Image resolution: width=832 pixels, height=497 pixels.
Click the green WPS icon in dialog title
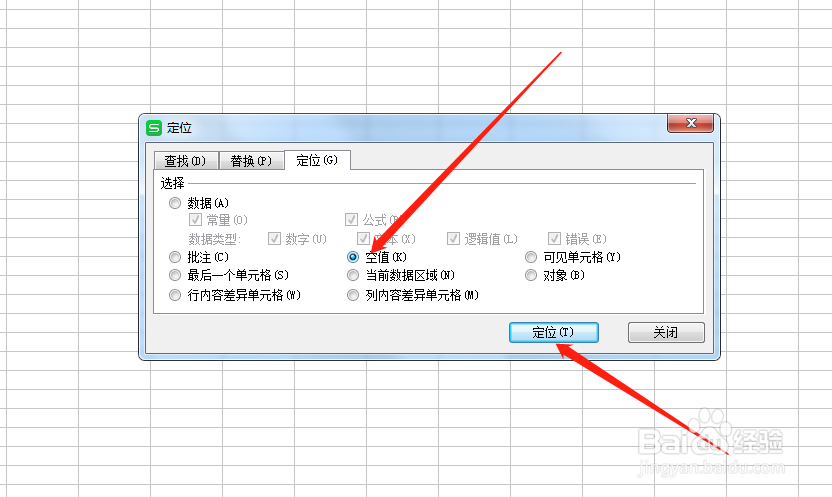154,128
